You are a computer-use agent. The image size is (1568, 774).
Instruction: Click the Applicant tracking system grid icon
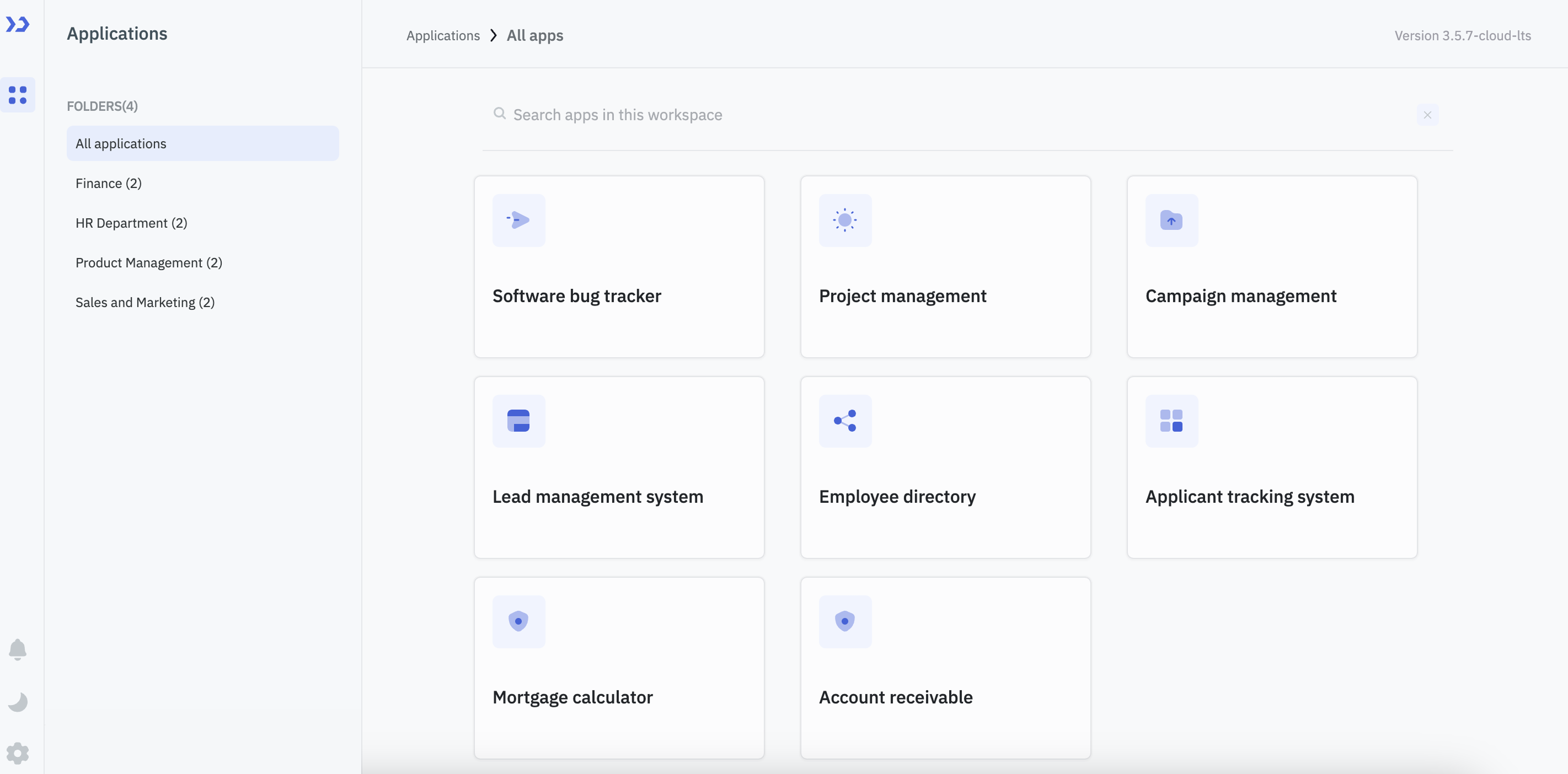click(x=1171, y=421)
